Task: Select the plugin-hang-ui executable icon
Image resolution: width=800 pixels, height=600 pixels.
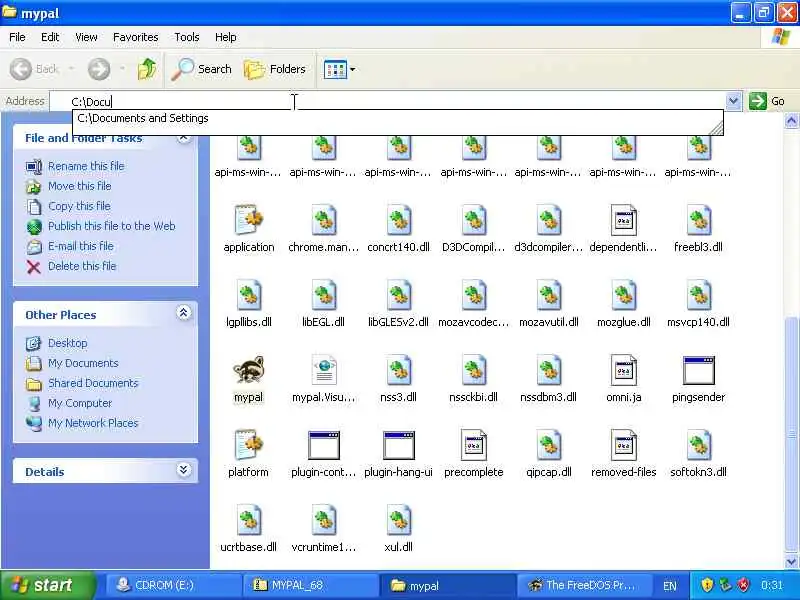Action: [x=398, y=445]
